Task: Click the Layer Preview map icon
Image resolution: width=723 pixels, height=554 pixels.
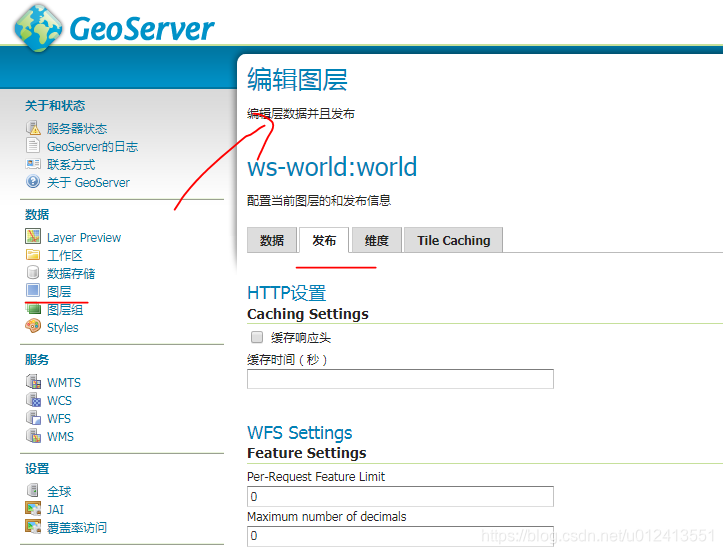Action: point(33,236)
